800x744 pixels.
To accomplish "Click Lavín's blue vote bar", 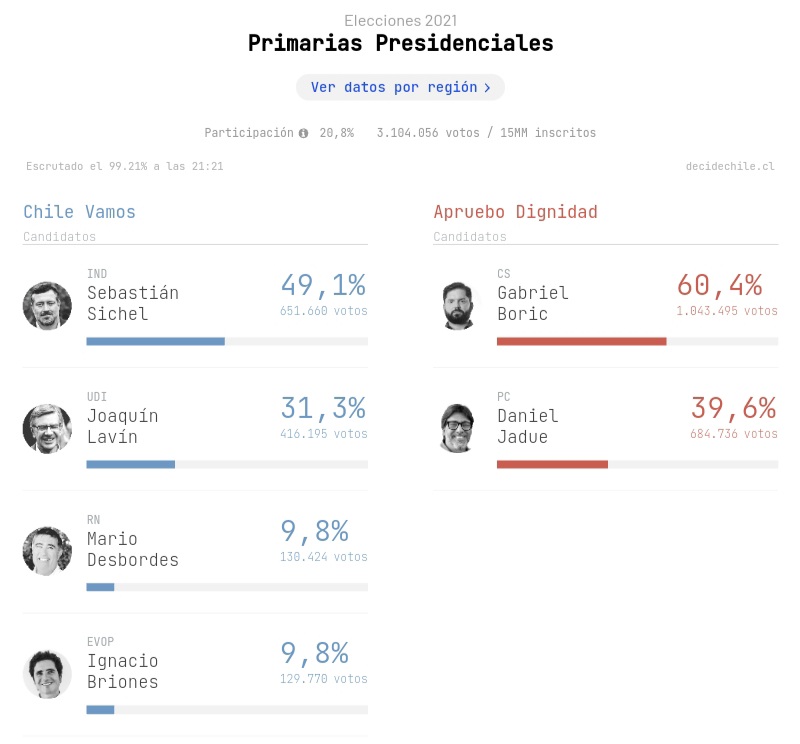I will click(131, 464).
